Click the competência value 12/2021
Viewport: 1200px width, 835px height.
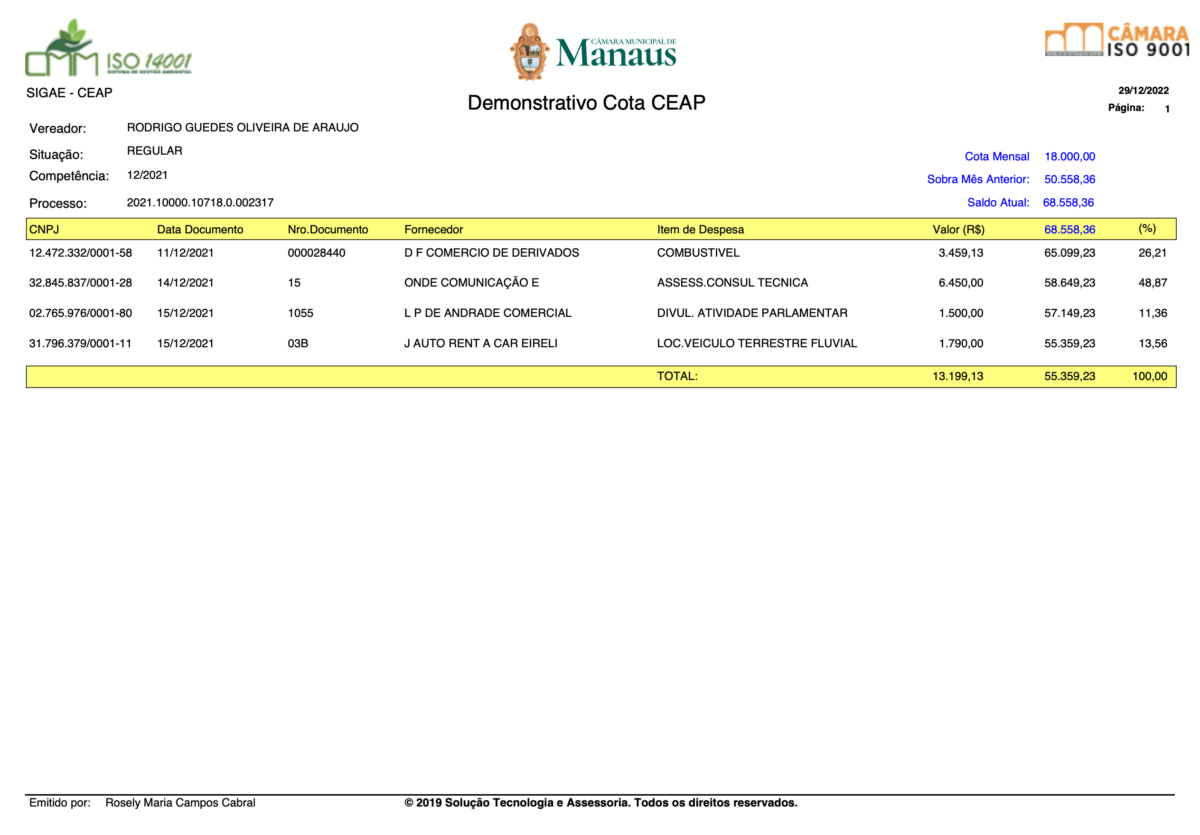(x=147, y=175)
